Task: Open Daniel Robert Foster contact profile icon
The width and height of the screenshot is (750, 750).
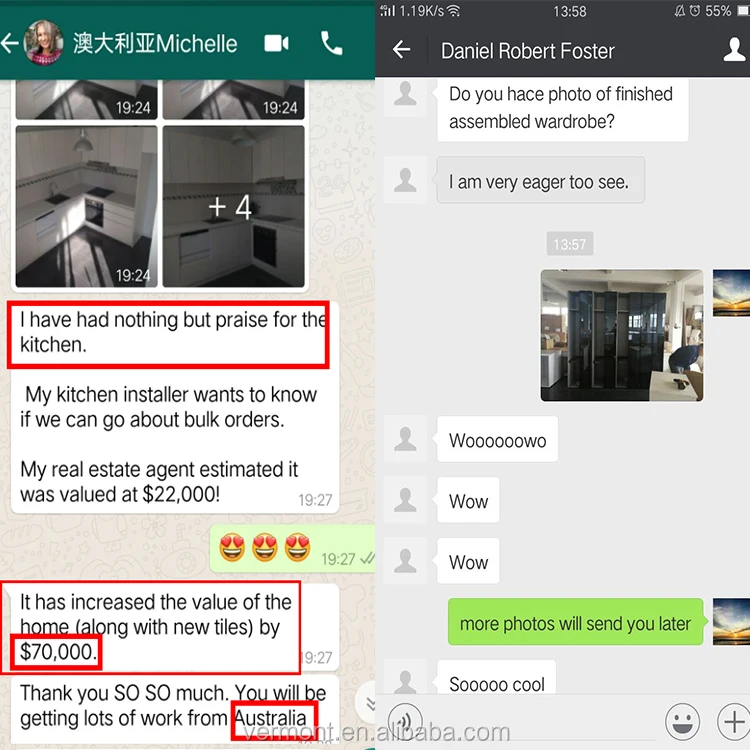Action: click(x=734, y=50)
